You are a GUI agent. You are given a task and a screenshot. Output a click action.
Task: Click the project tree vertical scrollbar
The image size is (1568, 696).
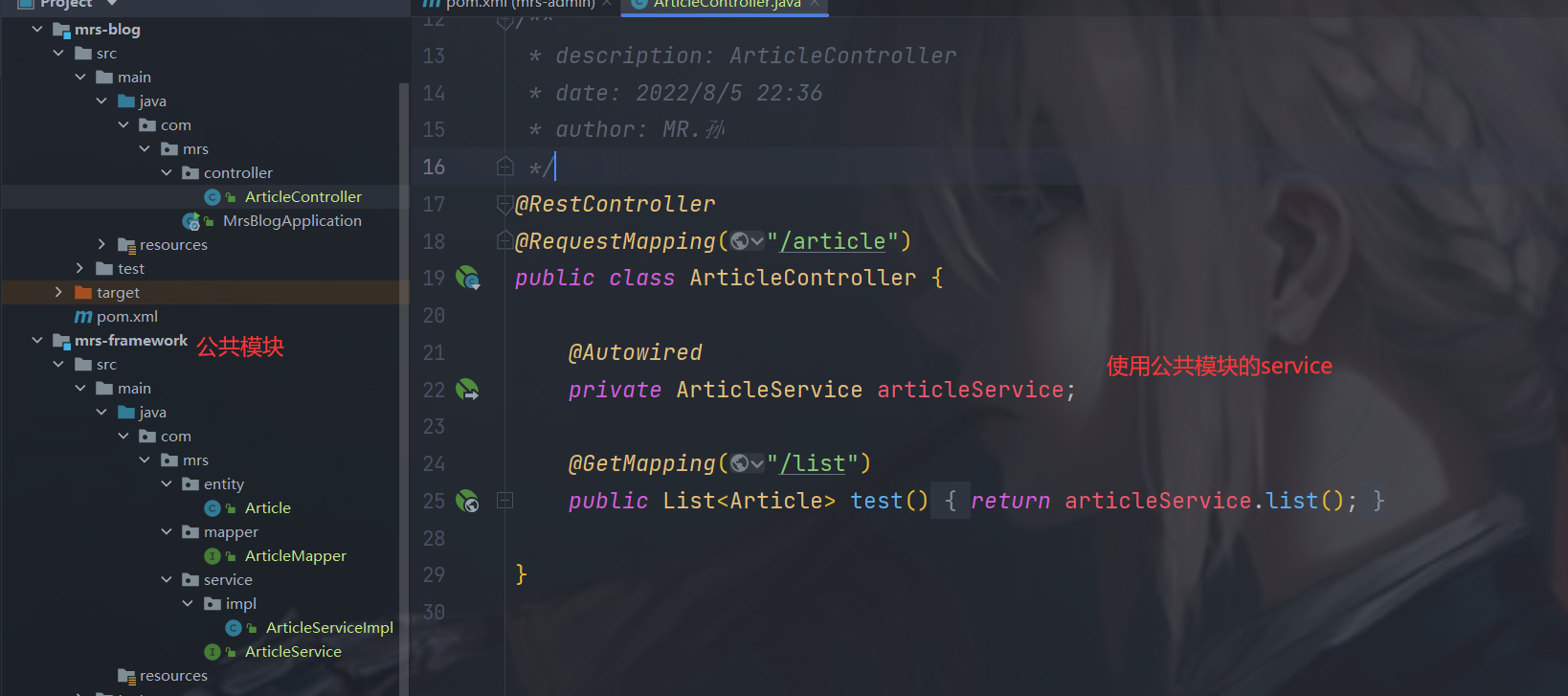pos(403,383)
